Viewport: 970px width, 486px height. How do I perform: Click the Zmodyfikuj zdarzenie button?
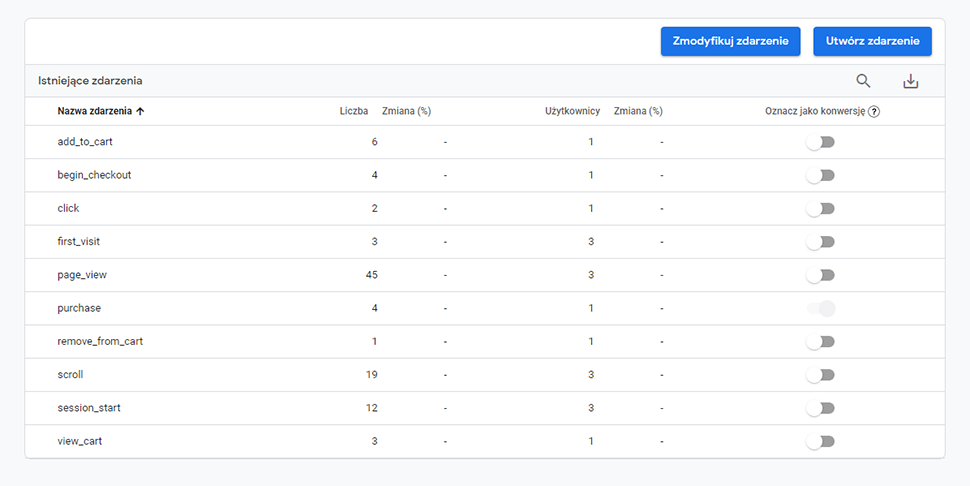[x=731, y=41]
